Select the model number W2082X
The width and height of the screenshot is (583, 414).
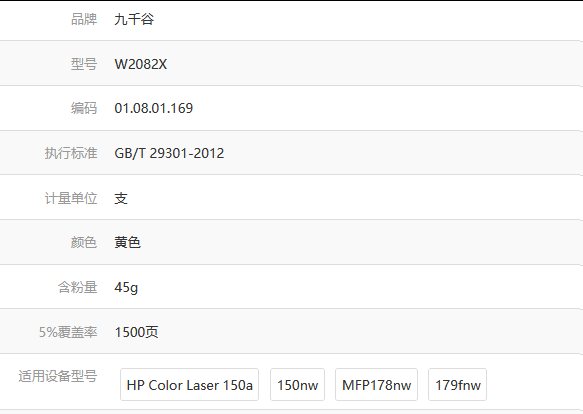141,64
